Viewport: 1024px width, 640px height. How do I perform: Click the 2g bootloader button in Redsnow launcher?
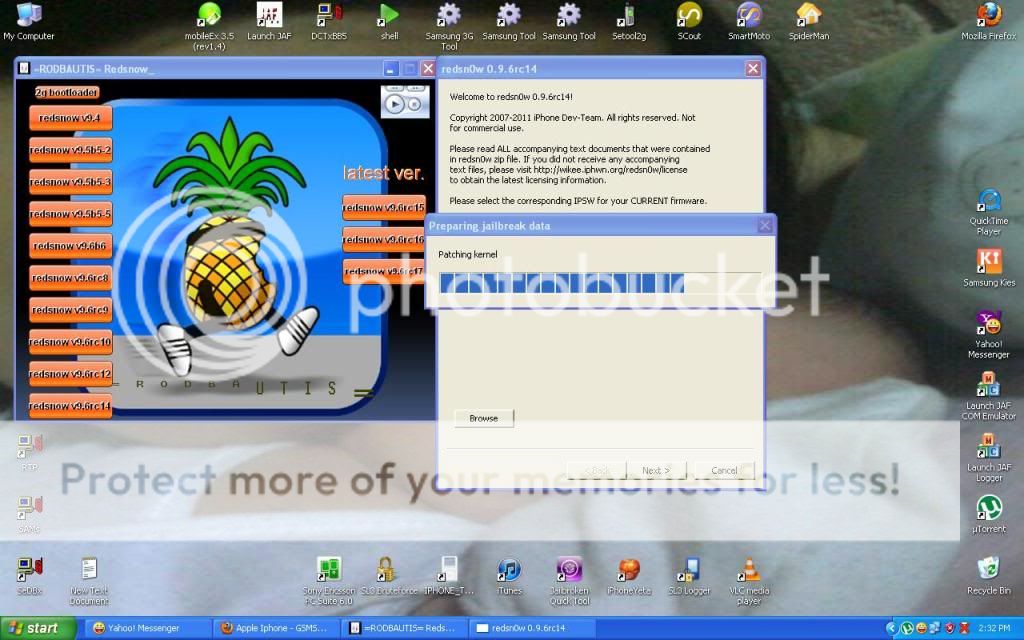pos(67,93)
